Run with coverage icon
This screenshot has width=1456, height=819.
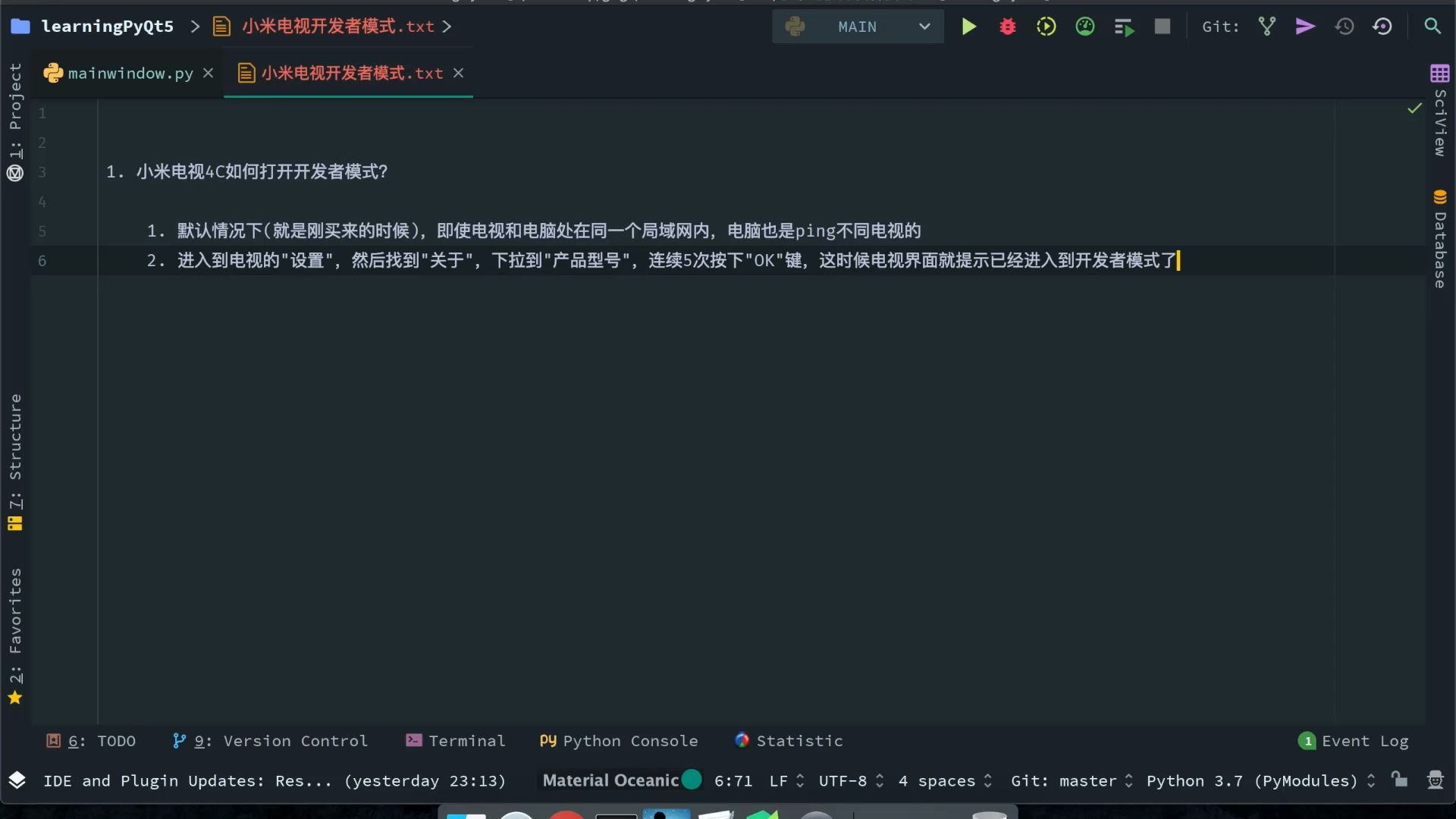[1046, 27]
